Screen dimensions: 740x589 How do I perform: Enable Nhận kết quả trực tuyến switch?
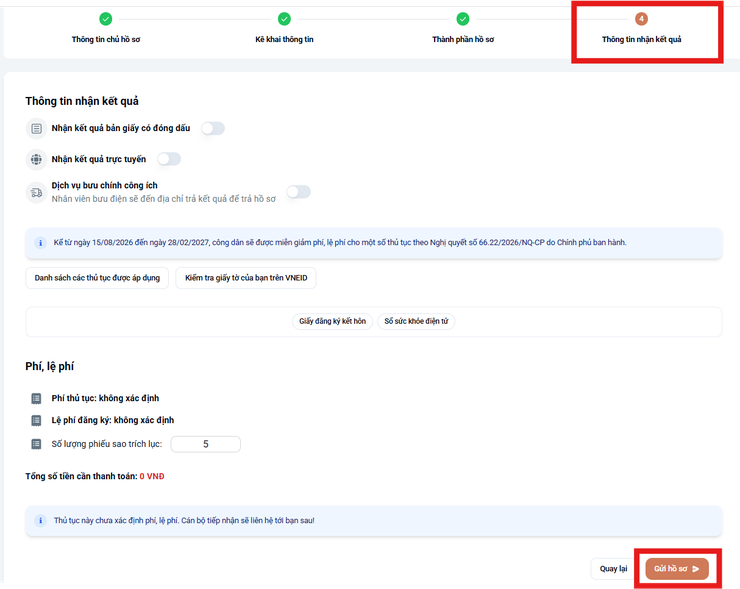(169, 159)
